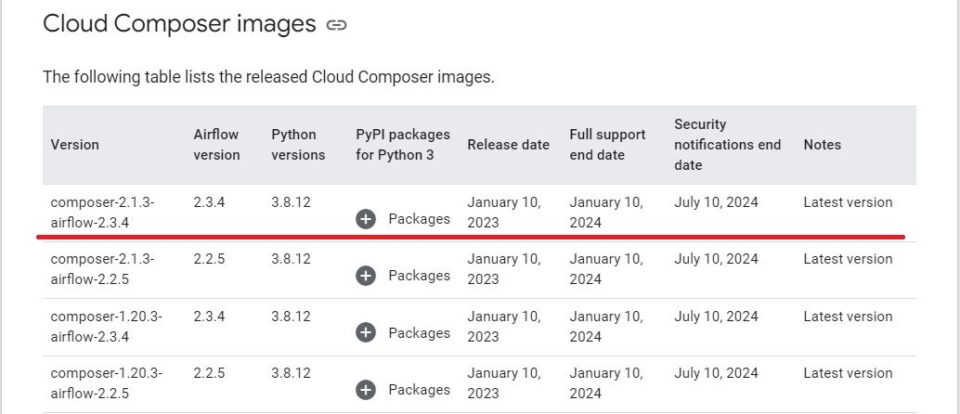Click the Security notifications end date header
This screenshot has height=414, width=960.
tap(727, 145)
